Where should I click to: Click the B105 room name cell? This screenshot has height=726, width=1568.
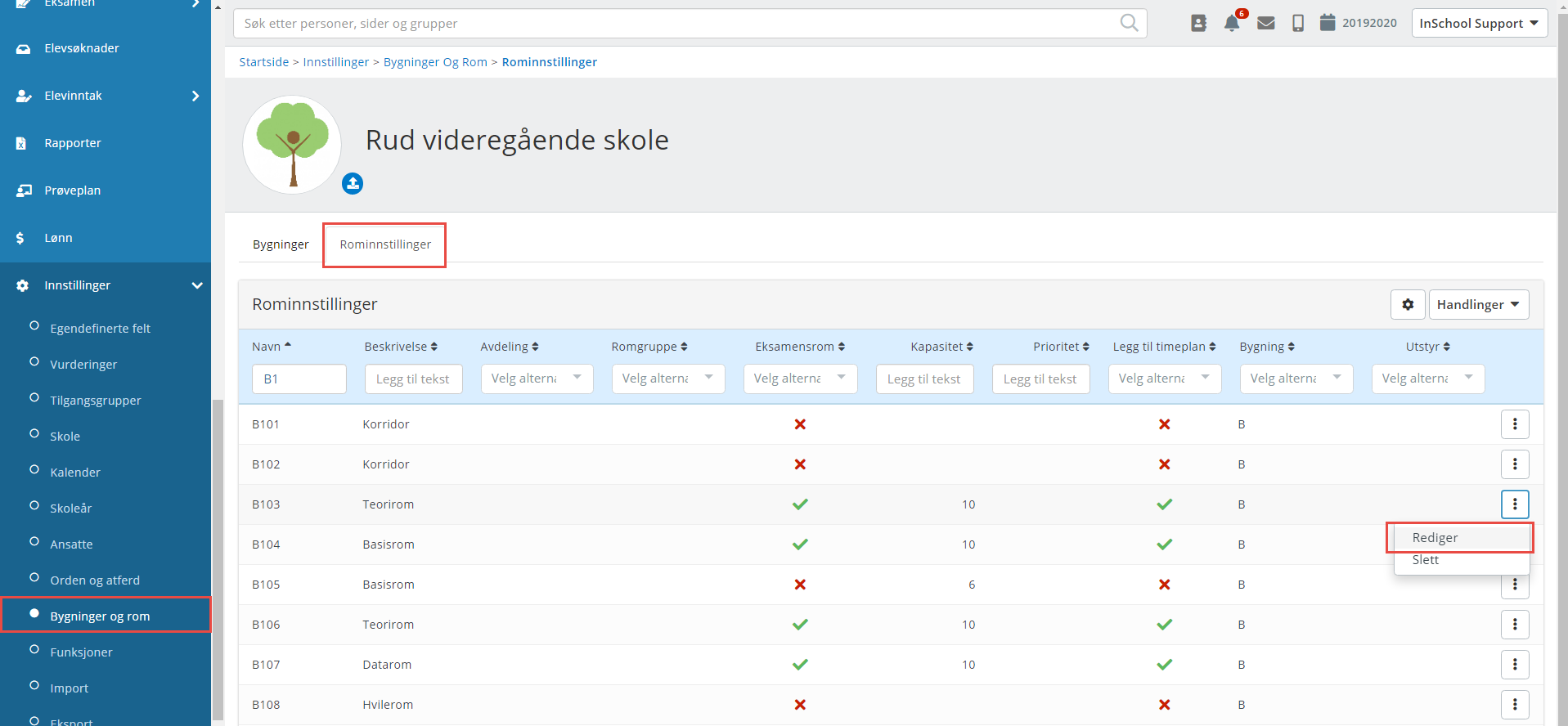click(266, 585)
